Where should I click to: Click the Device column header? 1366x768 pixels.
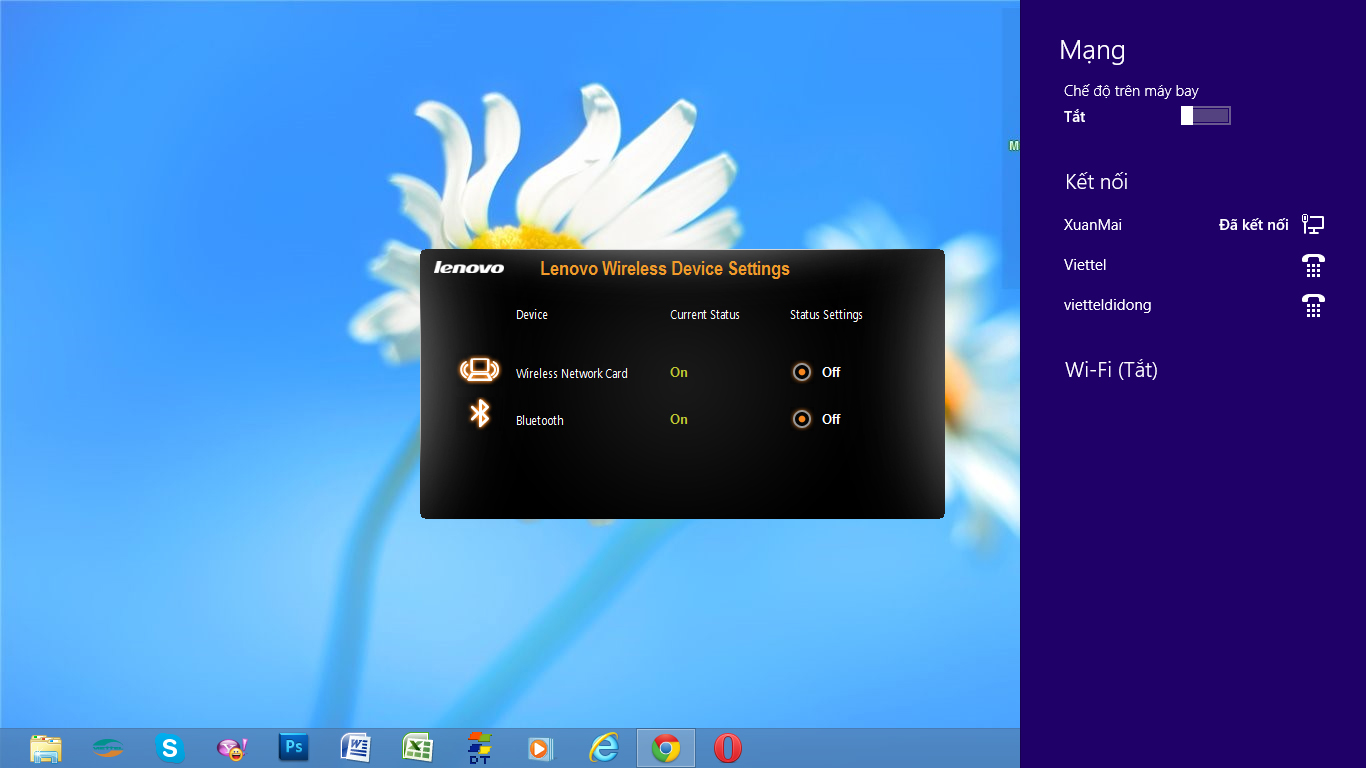[x=532, y=314]
